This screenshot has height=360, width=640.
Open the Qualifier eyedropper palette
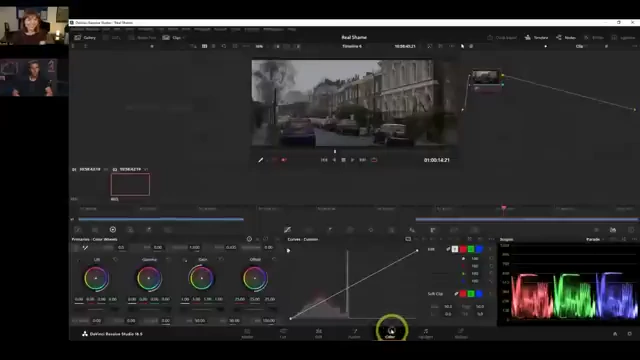(x=329, y=230)
